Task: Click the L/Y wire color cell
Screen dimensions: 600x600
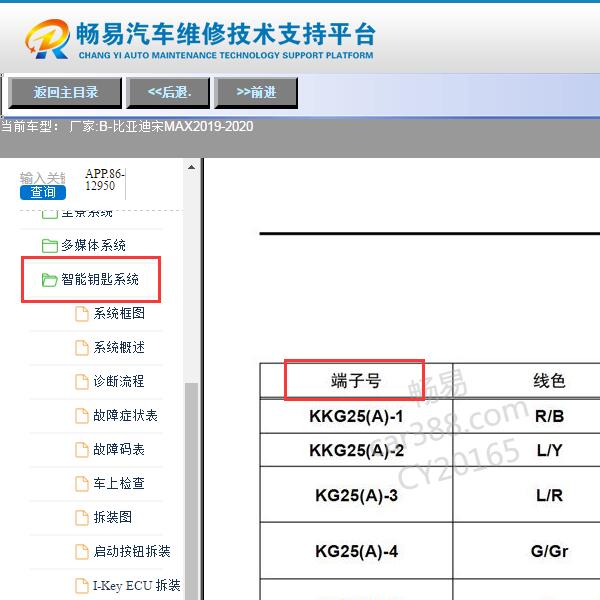Action: tap(549, 450)
